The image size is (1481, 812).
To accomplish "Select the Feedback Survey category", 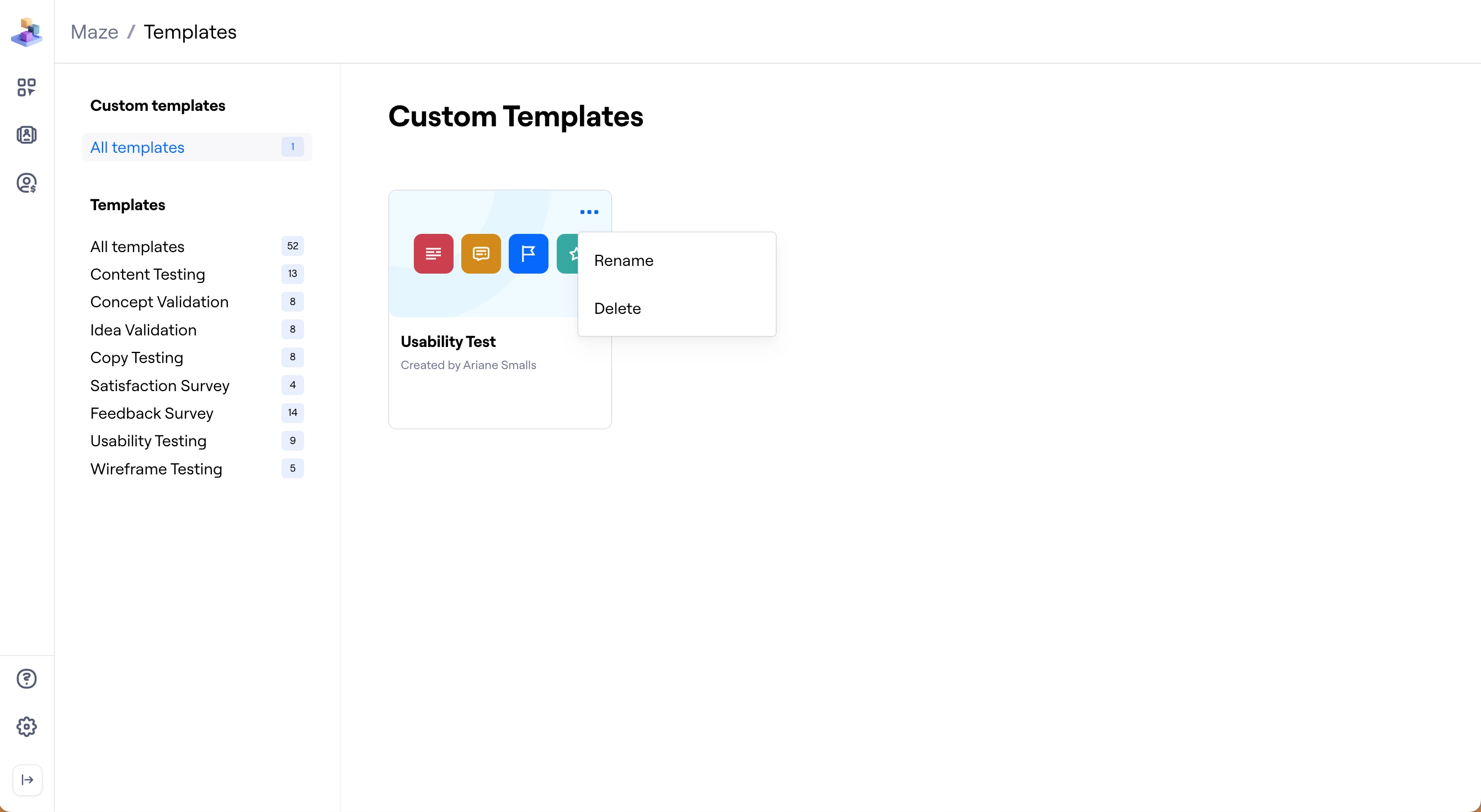I will click(x=151, y=413).
